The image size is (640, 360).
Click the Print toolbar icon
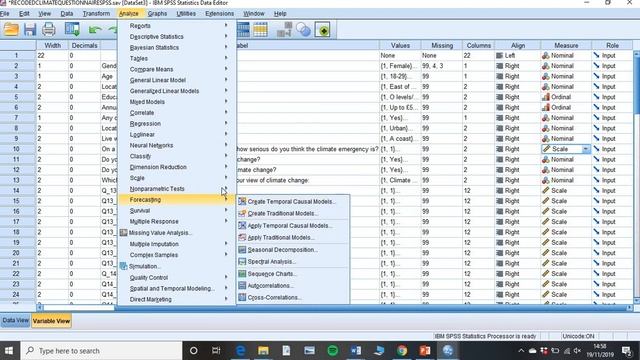(x=49, y=30)
